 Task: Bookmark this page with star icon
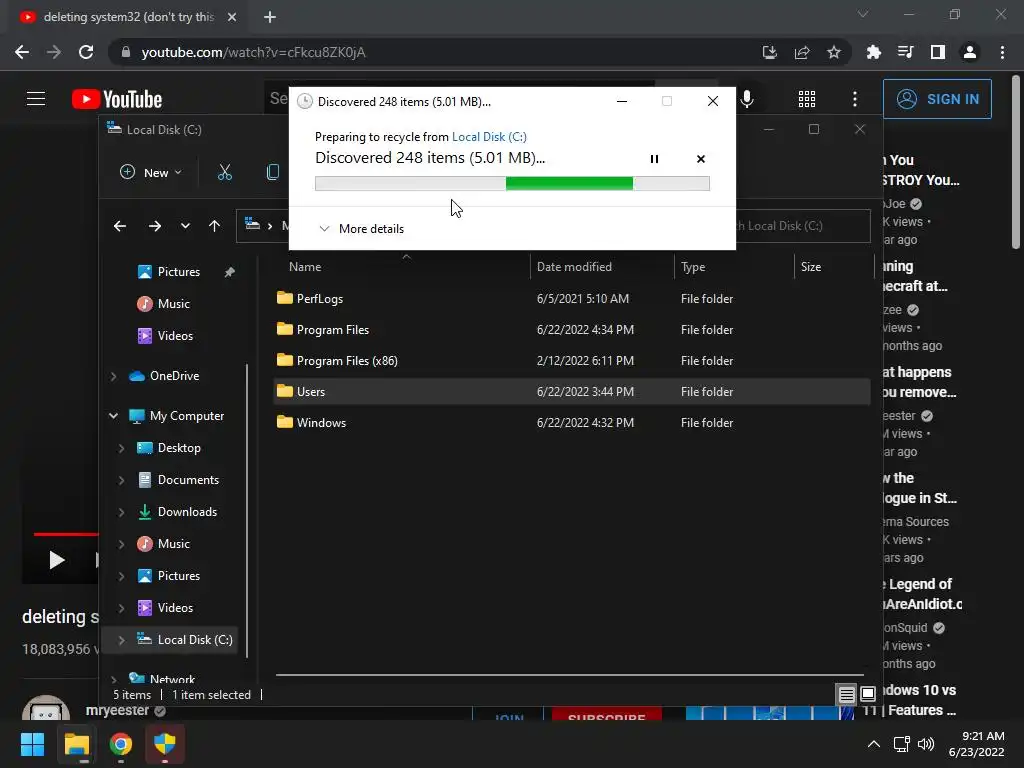[834, 52]
